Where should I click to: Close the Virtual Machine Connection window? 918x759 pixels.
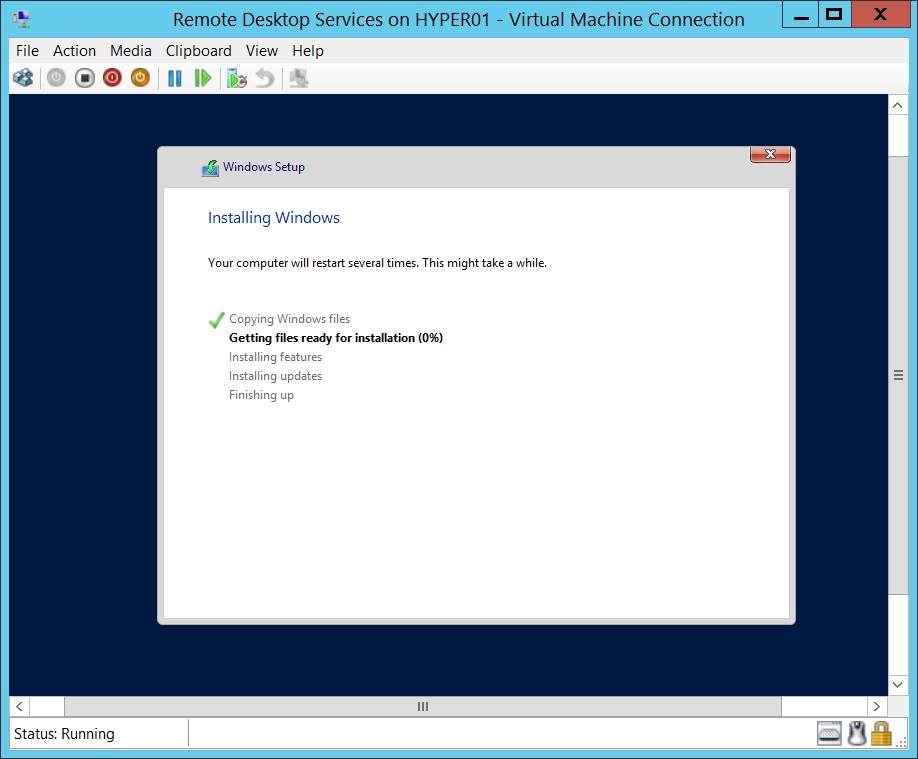coord(880,15)
